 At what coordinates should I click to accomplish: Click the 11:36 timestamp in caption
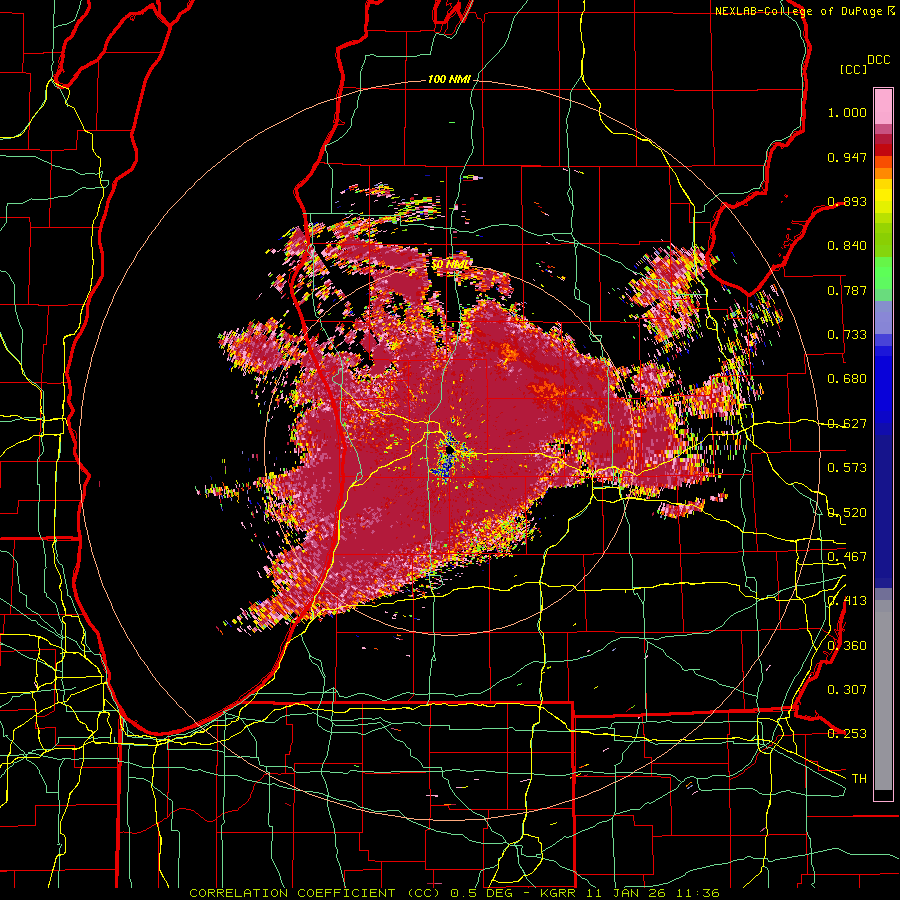(700, 893)
